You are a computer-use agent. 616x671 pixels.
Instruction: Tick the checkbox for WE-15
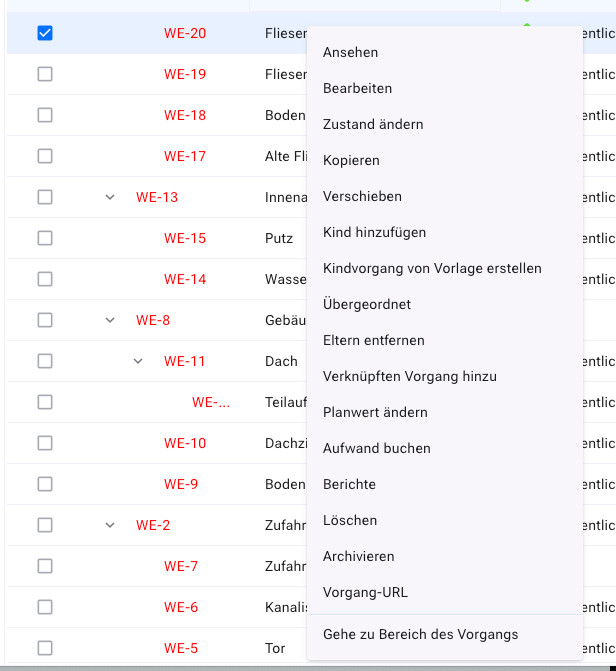(x=45, y=238)
